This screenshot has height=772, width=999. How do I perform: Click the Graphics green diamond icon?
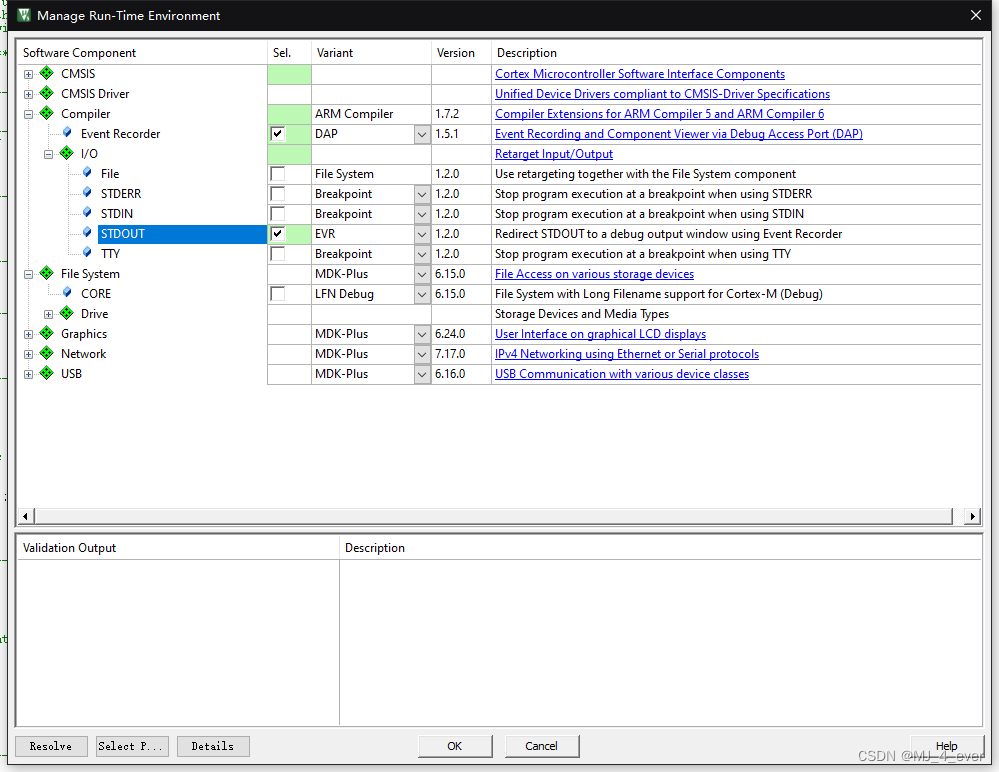tap(47, 333)
